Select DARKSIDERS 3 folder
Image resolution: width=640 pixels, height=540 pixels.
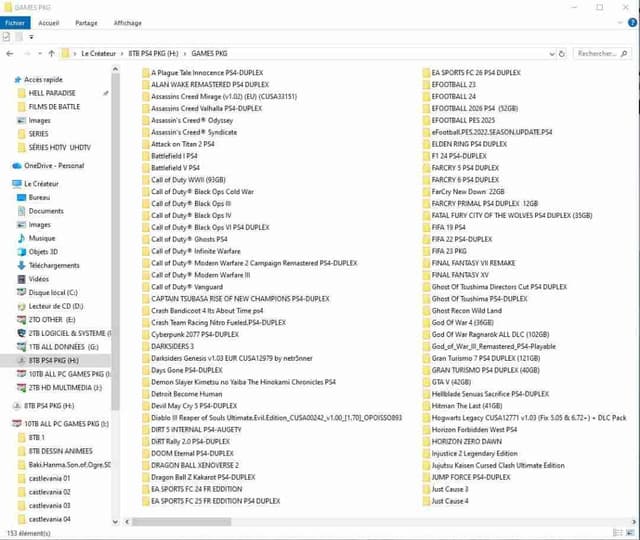172,347
